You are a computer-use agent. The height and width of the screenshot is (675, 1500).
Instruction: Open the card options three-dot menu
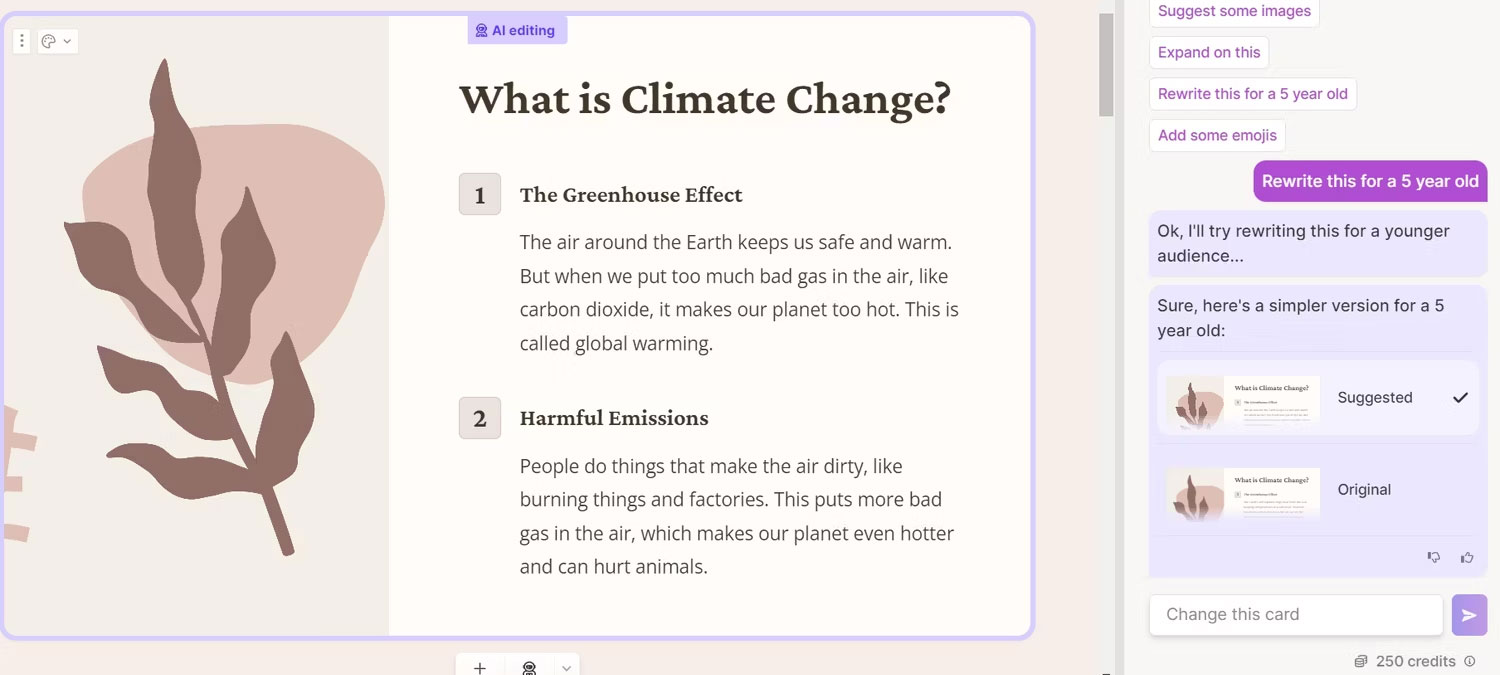tap(22, 41)
